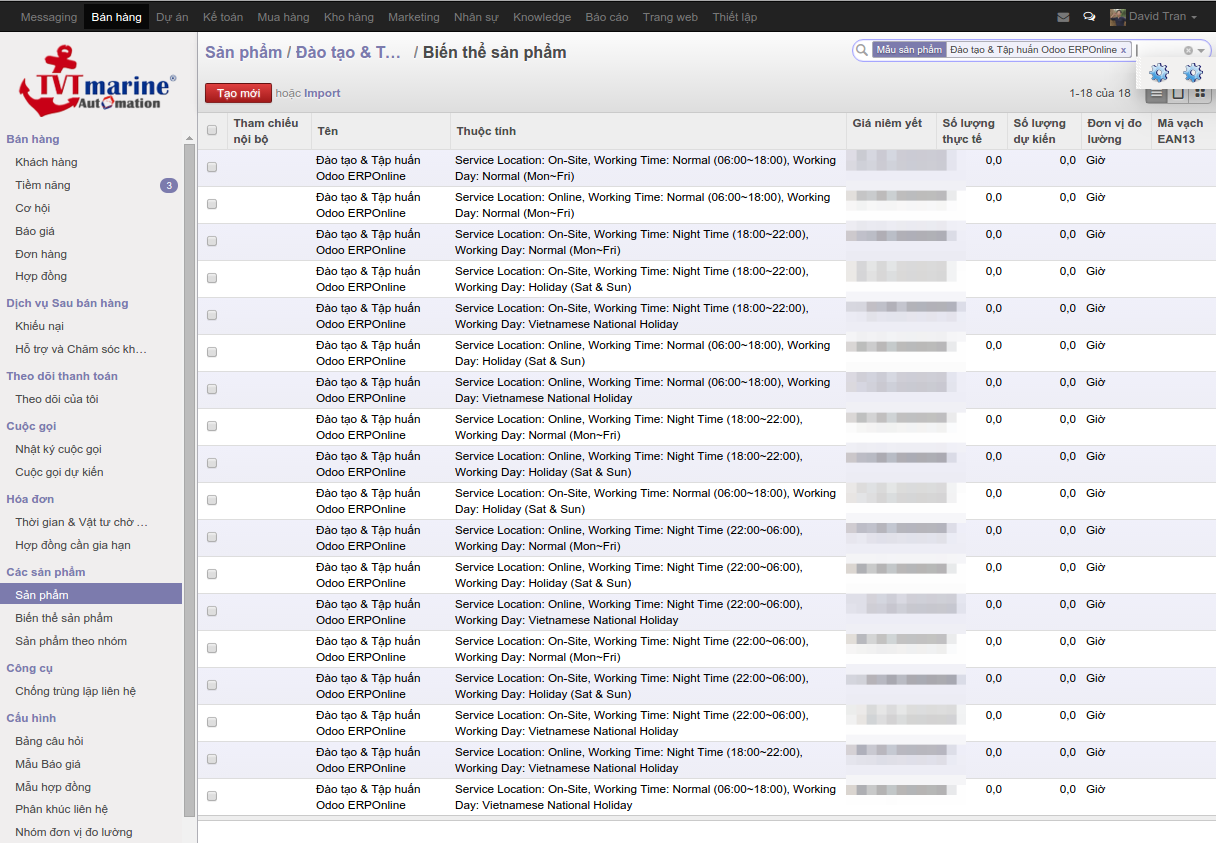1216x843 pixels.
Task: Open Khách hàng in the sidebar
Action: (x=46, y=162)
